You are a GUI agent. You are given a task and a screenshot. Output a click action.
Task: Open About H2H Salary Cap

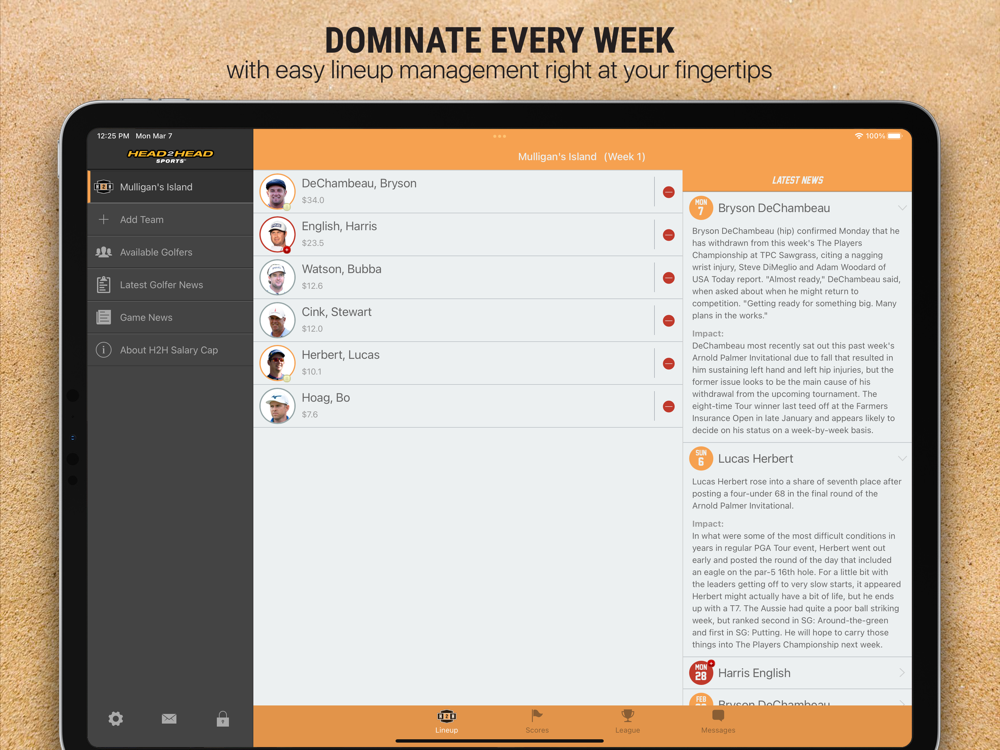(170, 349)
